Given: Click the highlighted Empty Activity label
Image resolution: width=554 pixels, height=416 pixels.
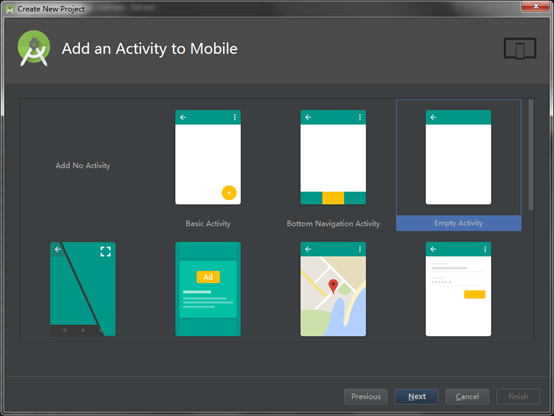Looking at the screenshot, I should (x=459, y=223).
